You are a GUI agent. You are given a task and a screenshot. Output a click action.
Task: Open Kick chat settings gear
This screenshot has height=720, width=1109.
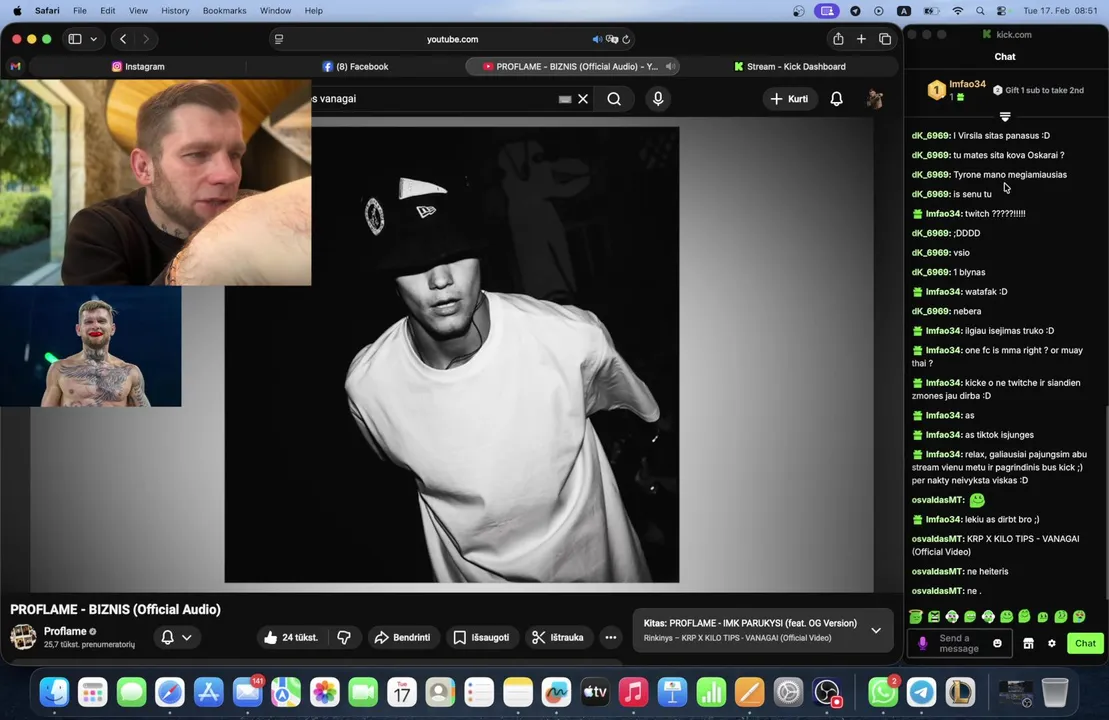coord(1052,643)
